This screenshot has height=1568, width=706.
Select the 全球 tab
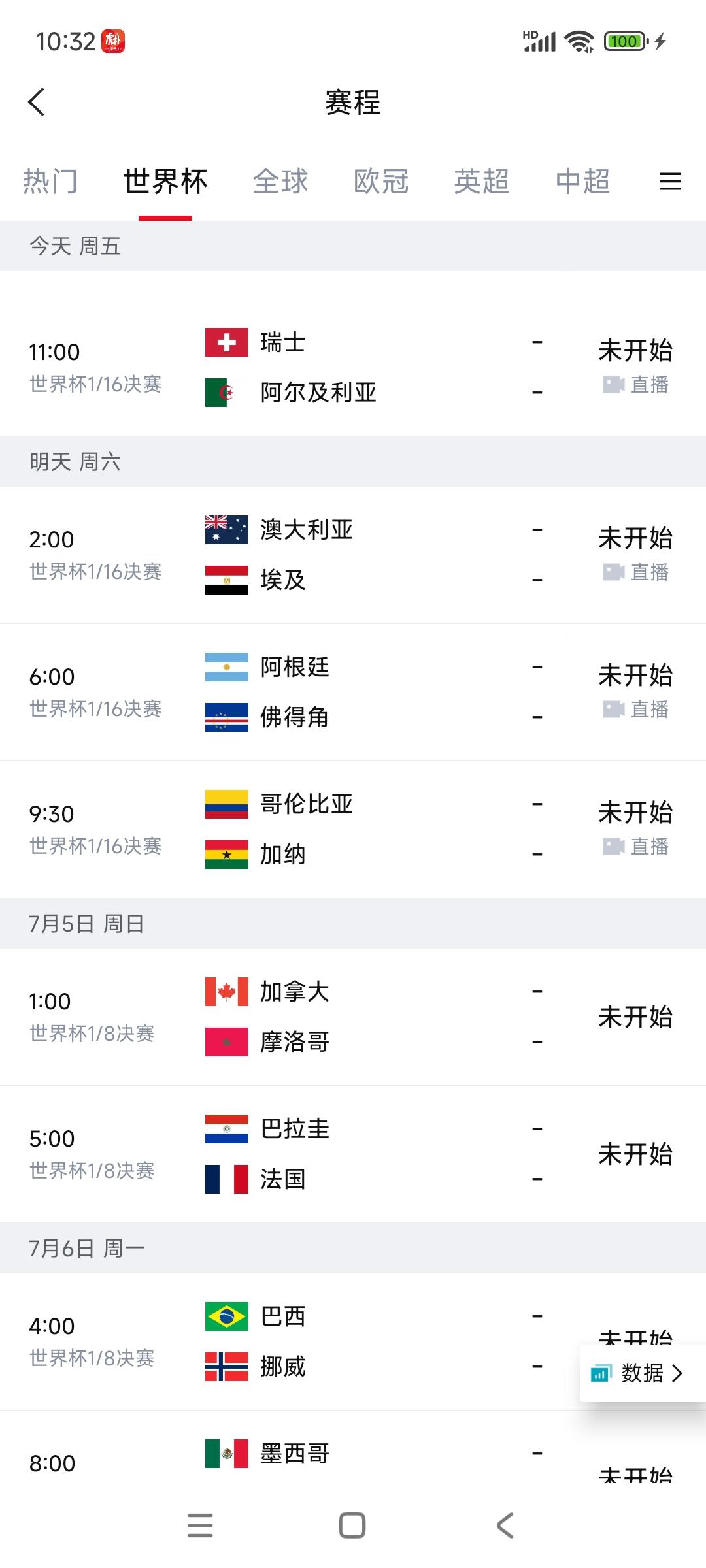[280, 181]
